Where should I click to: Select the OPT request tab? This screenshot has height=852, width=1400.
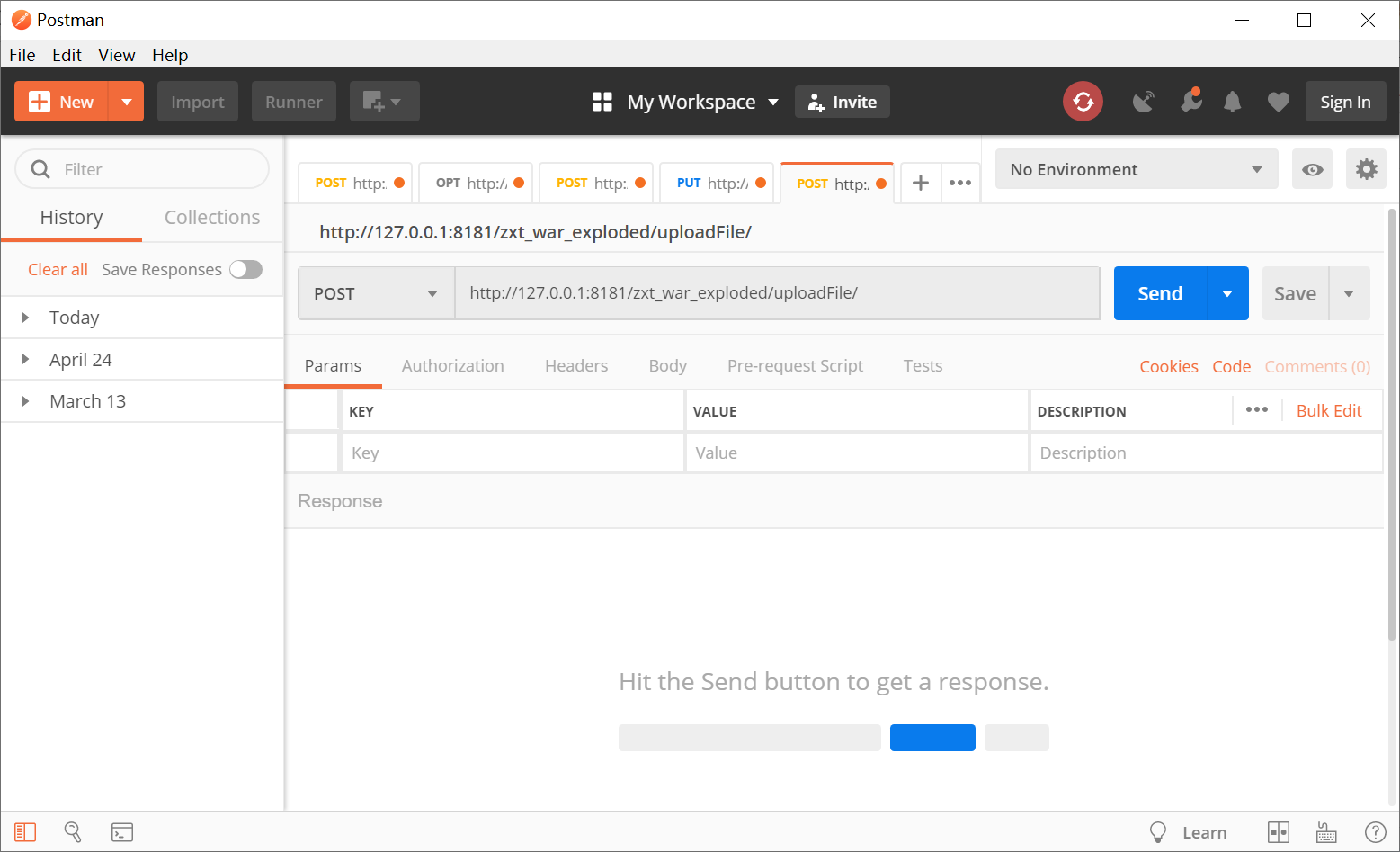[476, 183]
